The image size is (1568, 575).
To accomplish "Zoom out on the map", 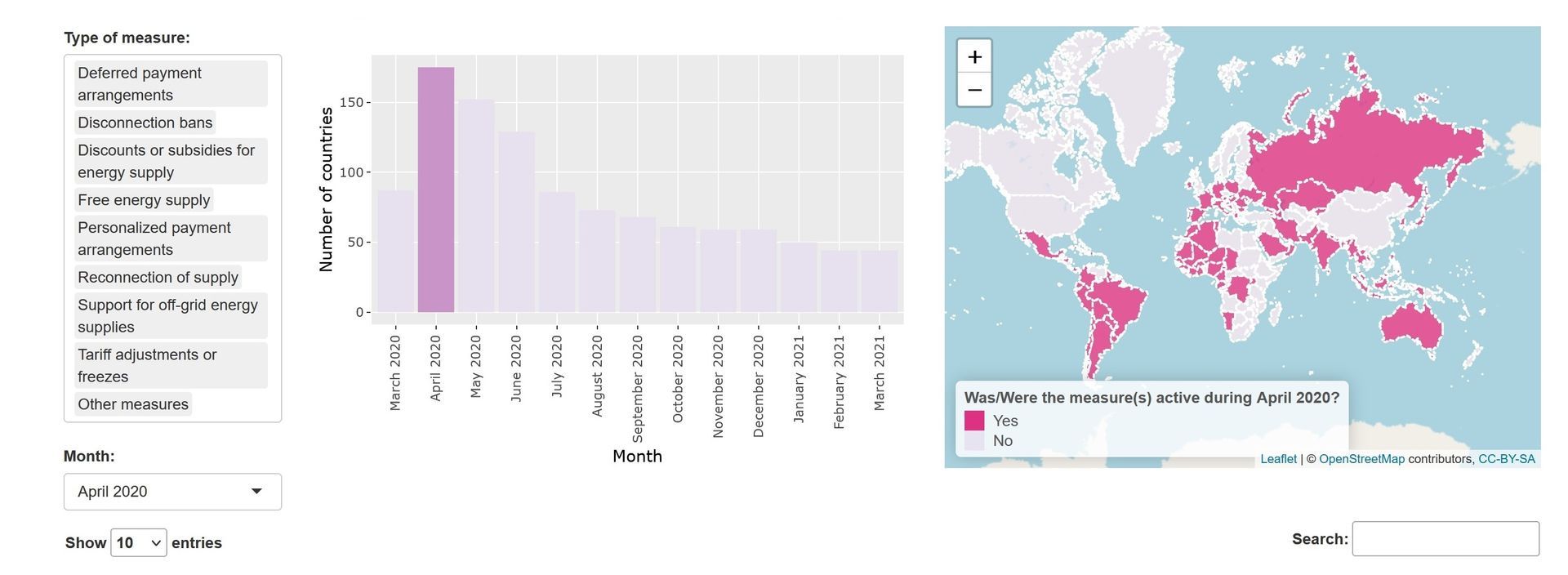I will [974, 90].
